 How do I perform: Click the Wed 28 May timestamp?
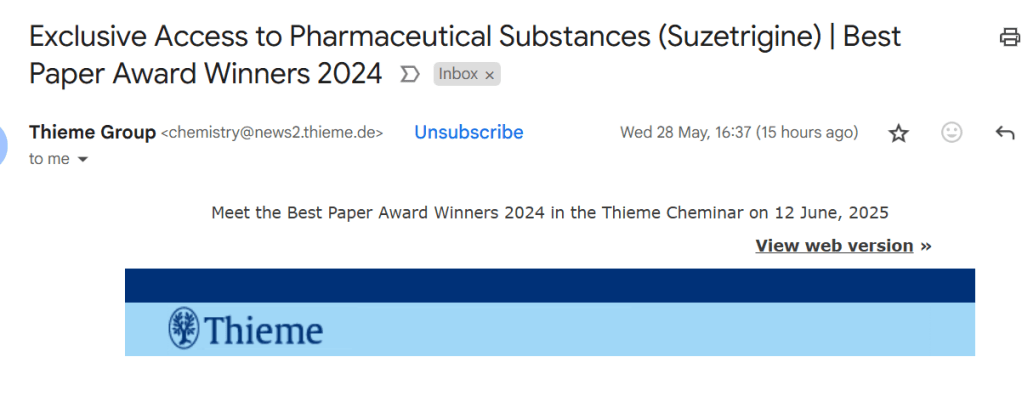tap(739, 133)
